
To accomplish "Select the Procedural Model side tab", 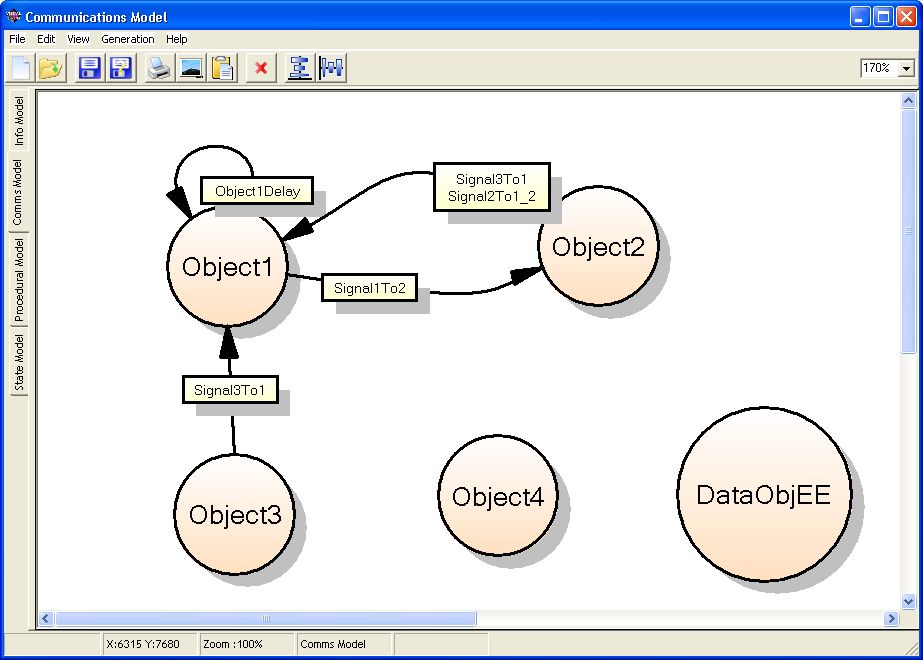I will click(x=19, y=279).
